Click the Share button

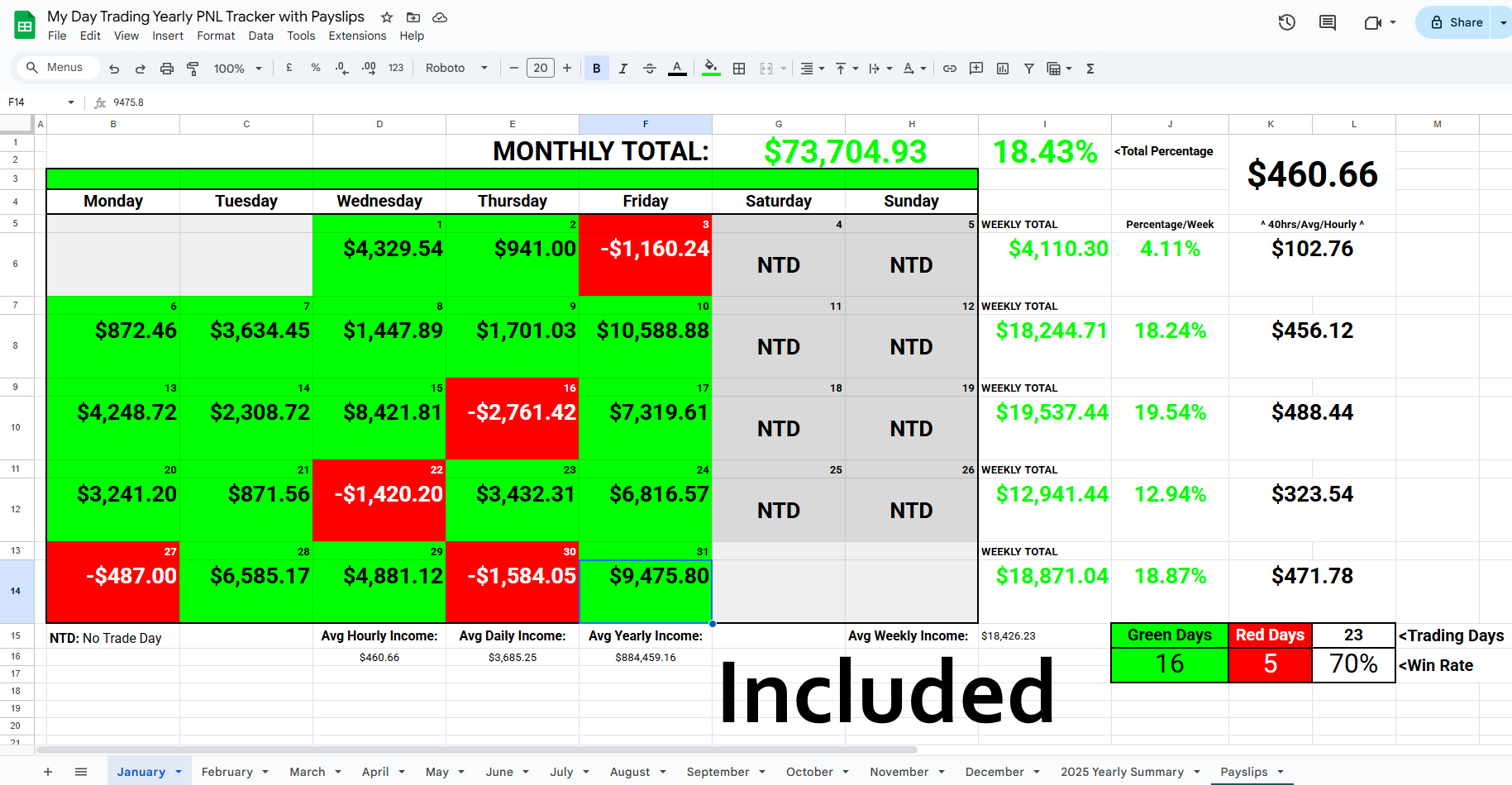(x=1457, y=22)
